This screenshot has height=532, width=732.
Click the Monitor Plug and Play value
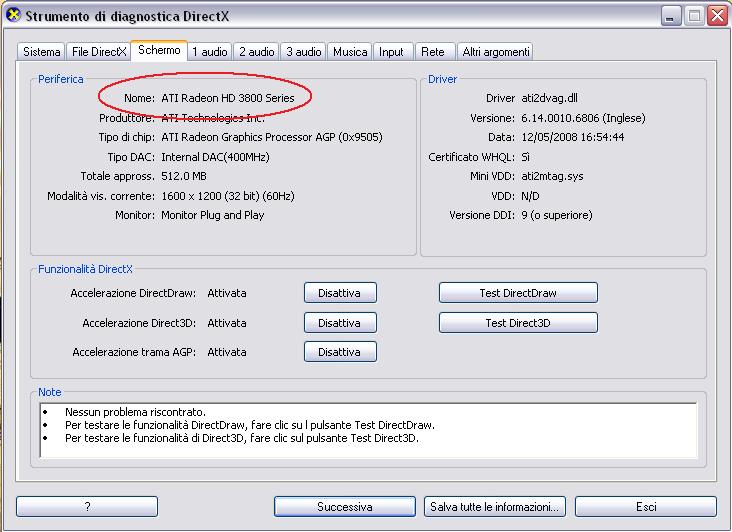tap(213, 215)
